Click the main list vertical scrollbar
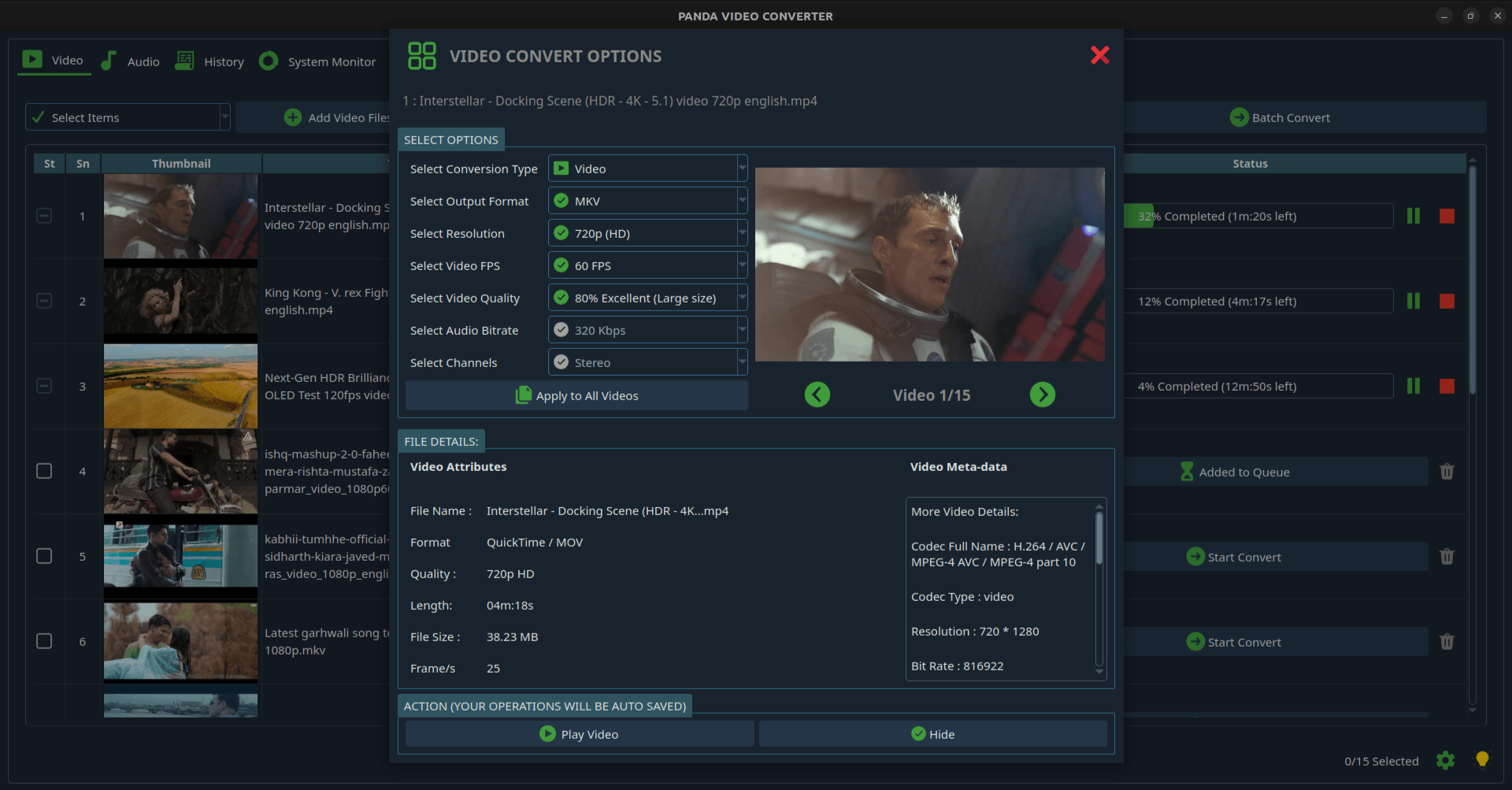Viewport: 1512px width, 790px height. pos(1472,280)
